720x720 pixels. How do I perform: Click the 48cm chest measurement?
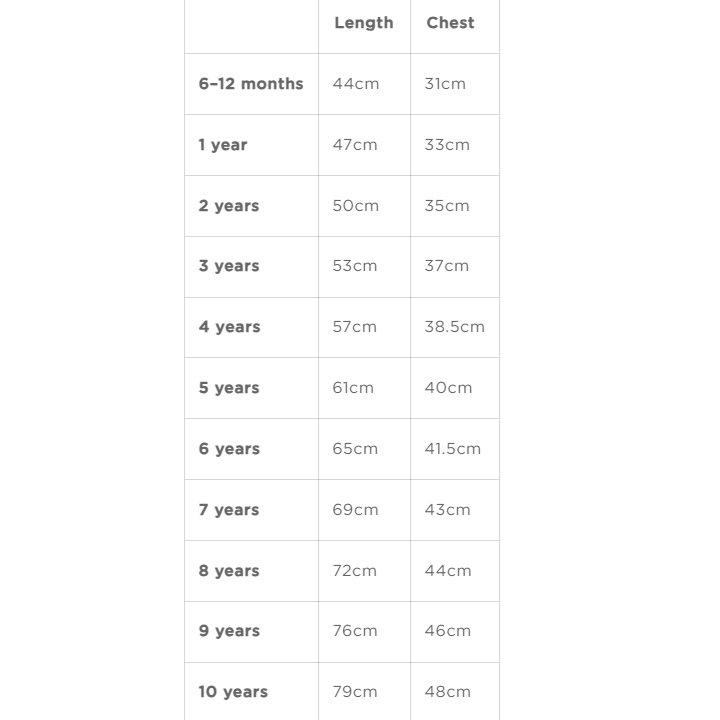coord(447,692)
